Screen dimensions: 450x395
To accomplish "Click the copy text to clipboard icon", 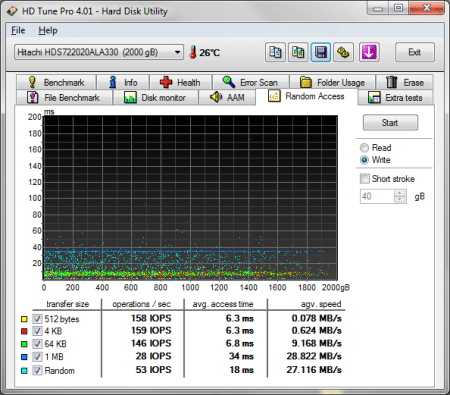I will [275, 52].
